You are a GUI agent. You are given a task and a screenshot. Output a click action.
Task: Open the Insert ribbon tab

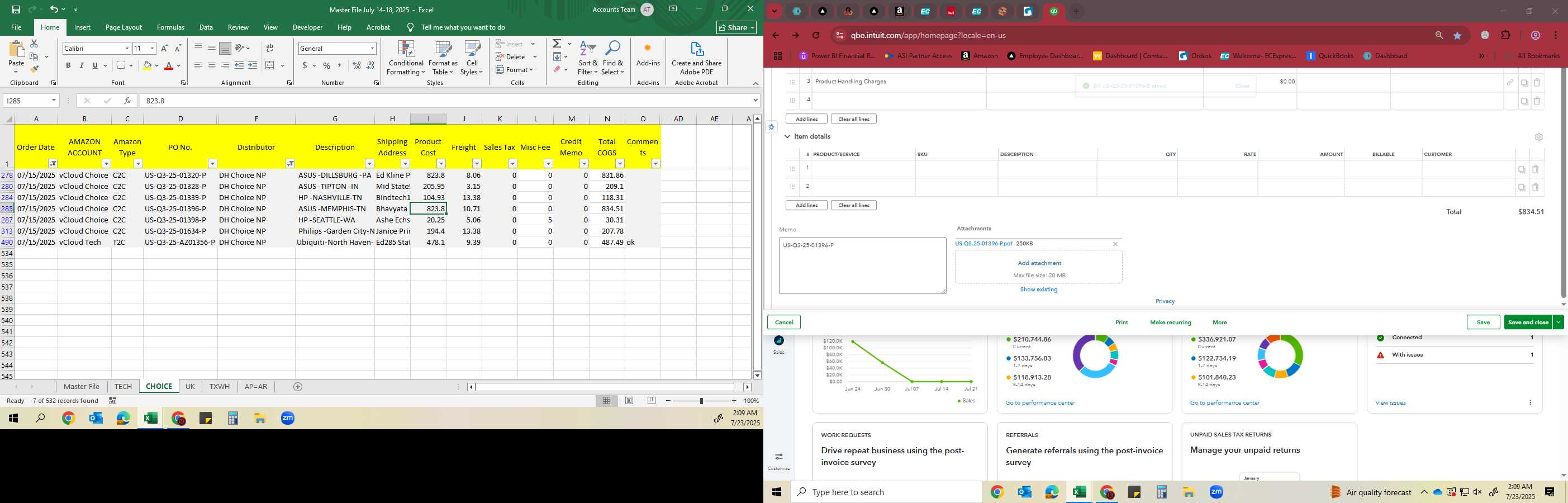[x=82, y=27]
